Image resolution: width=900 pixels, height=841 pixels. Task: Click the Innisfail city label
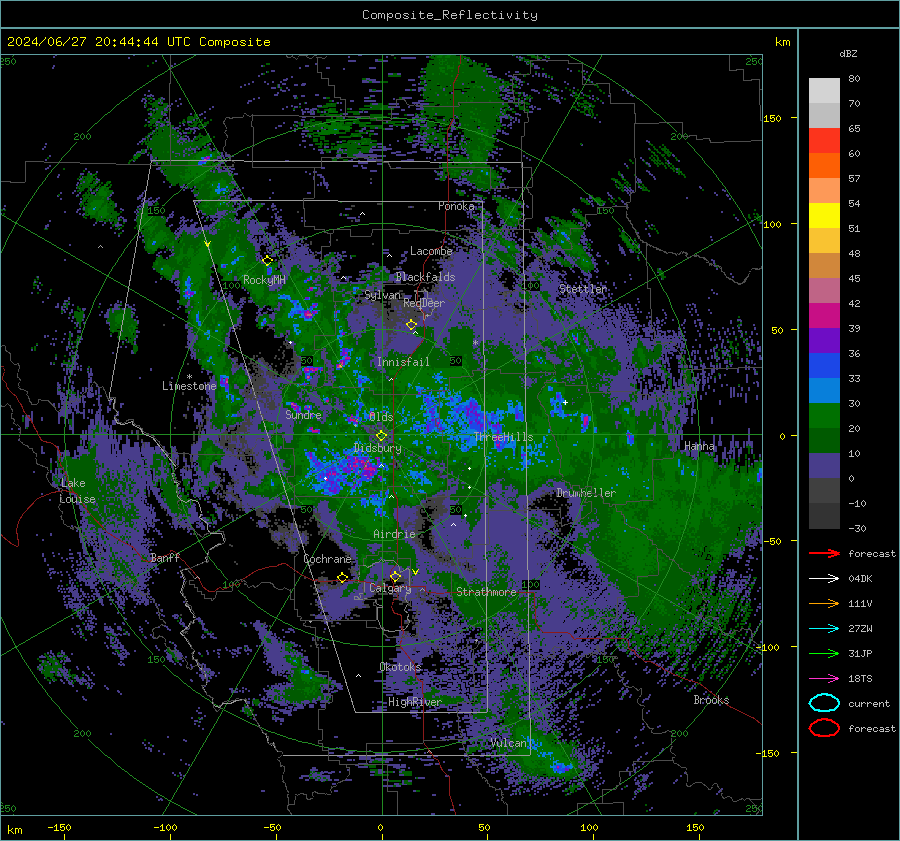403,362
